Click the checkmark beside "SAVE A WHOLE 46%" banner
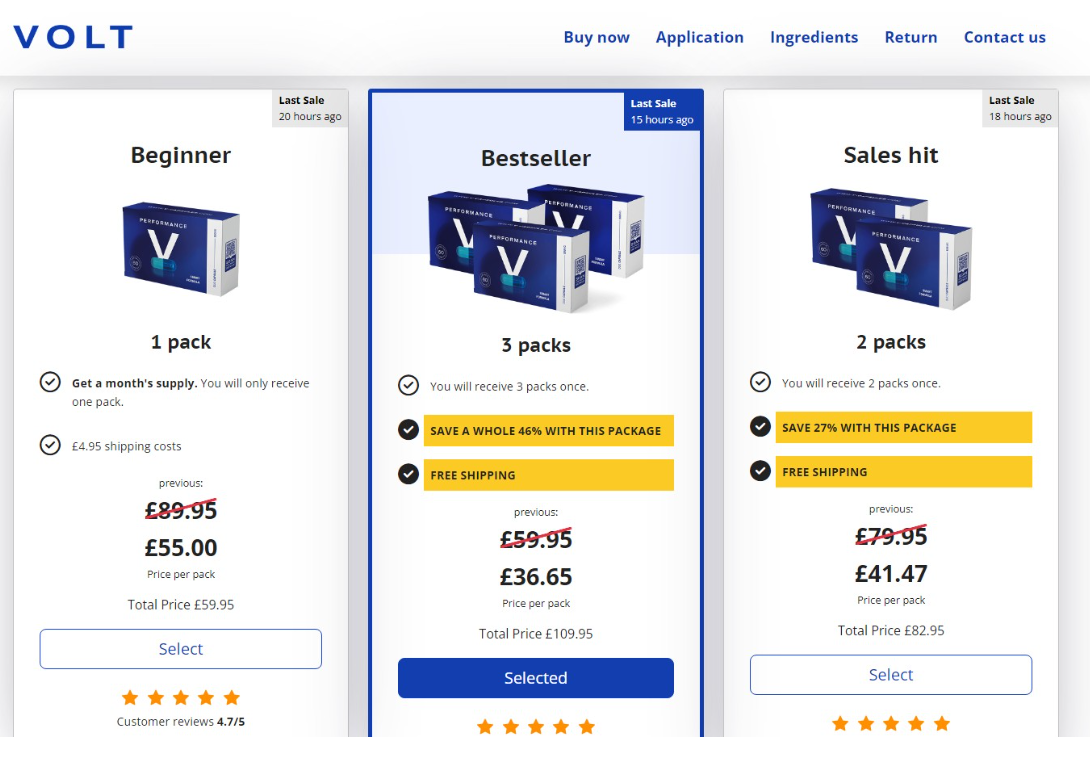The height and width of the screenshot is (761, 1090). [x=408, y=430]
